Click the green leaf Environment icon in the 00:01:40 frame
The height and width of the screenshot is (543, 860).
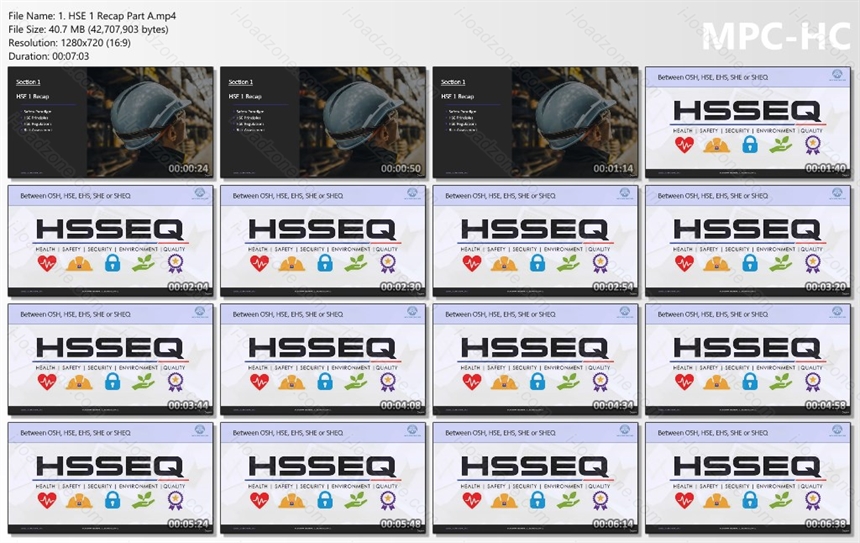(780, 145)
